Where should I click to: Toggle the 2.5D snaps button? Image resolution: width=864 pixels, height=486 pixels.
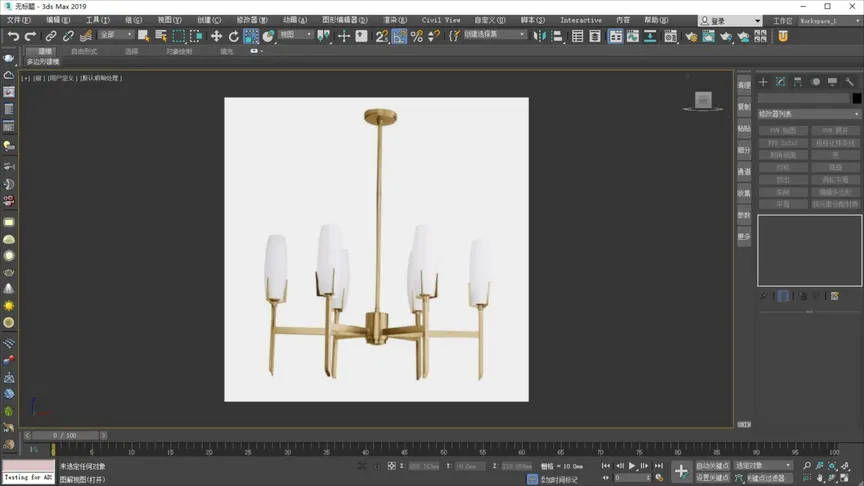coord(381,36)
